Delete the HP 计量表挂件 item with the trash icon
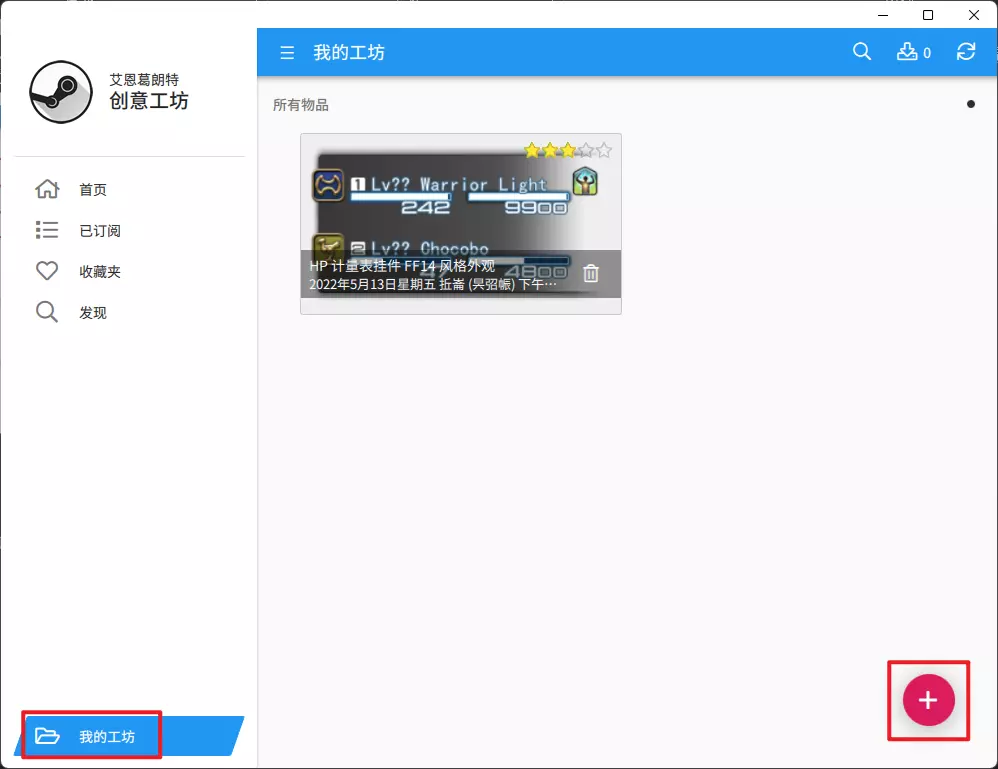The image size is (998, 769). tap(591, 273)
